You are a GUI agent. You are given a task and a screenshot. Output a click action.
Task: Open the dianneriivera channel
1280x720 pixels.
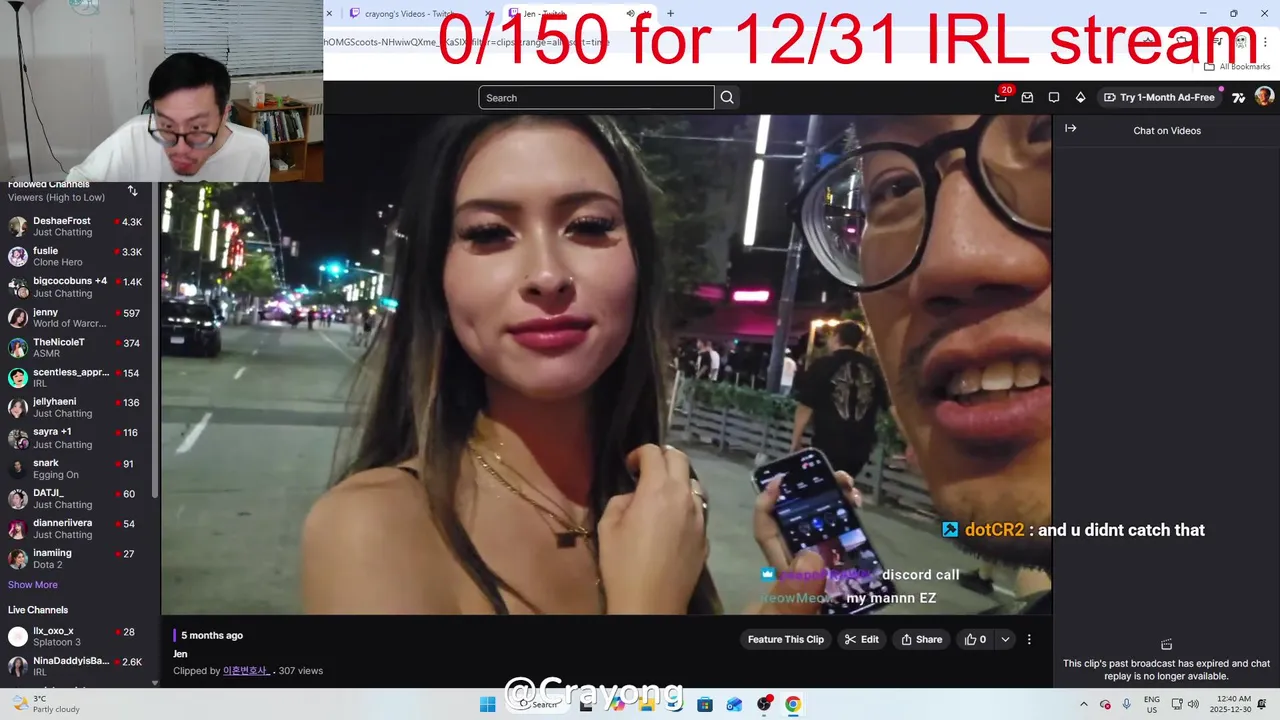coord(78,528)
